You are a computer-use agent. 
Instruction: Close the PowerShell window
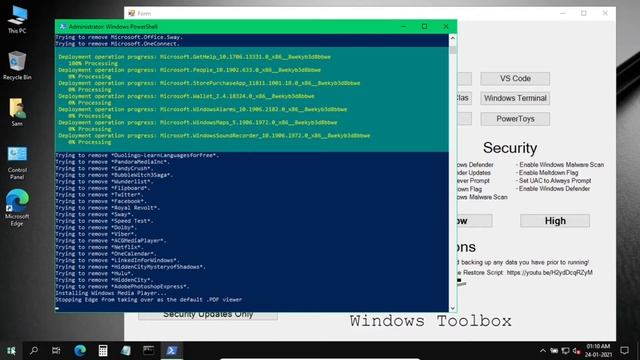446,27
